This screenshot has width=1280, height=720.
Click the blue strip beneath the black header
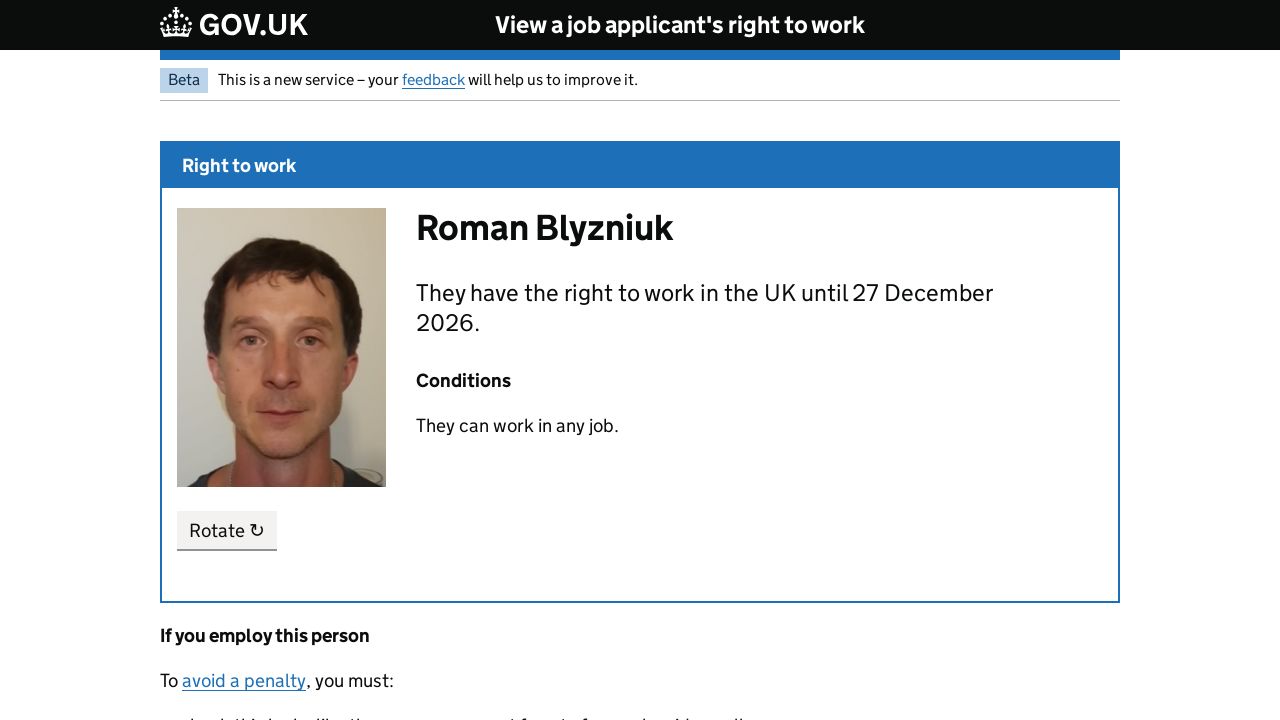tap(640, 55)
